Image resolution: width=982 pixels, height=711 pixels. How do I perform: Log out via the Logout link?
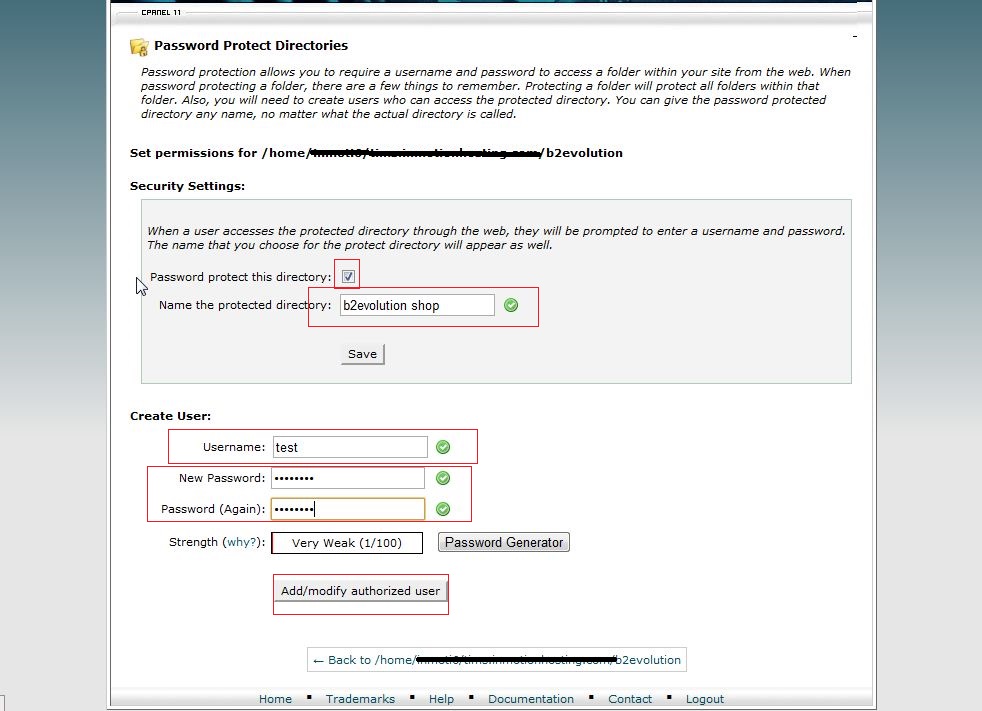(x=705, y=698)
